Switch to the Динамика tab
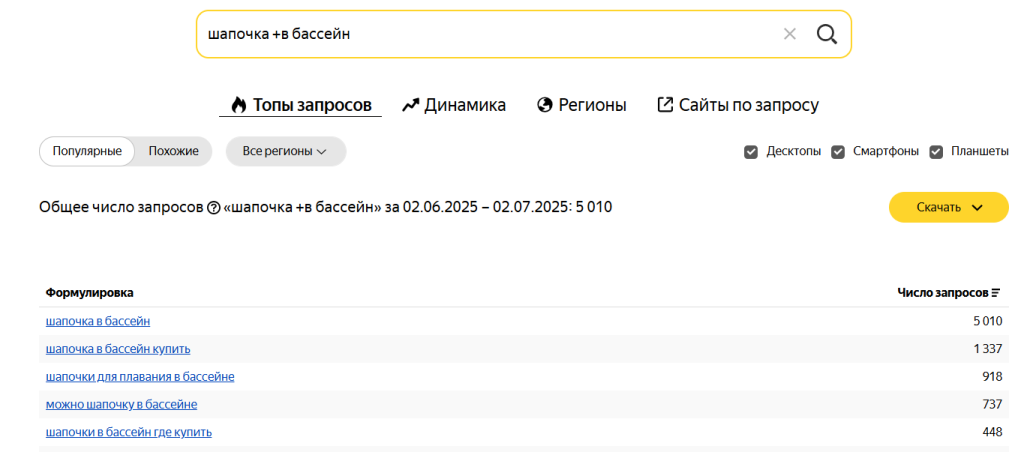 coord(454,105)
